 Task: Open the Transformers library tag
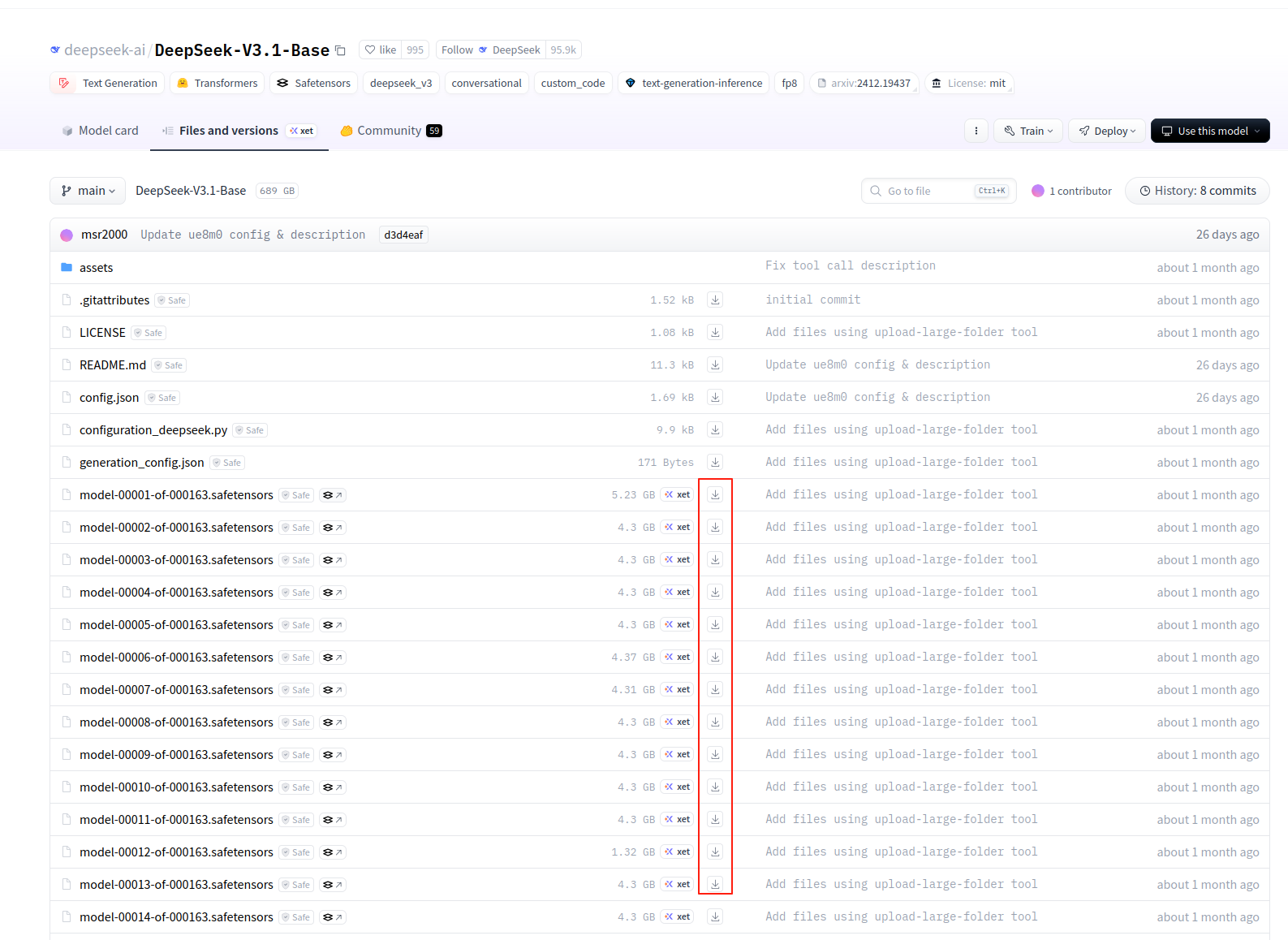[217, 83]
